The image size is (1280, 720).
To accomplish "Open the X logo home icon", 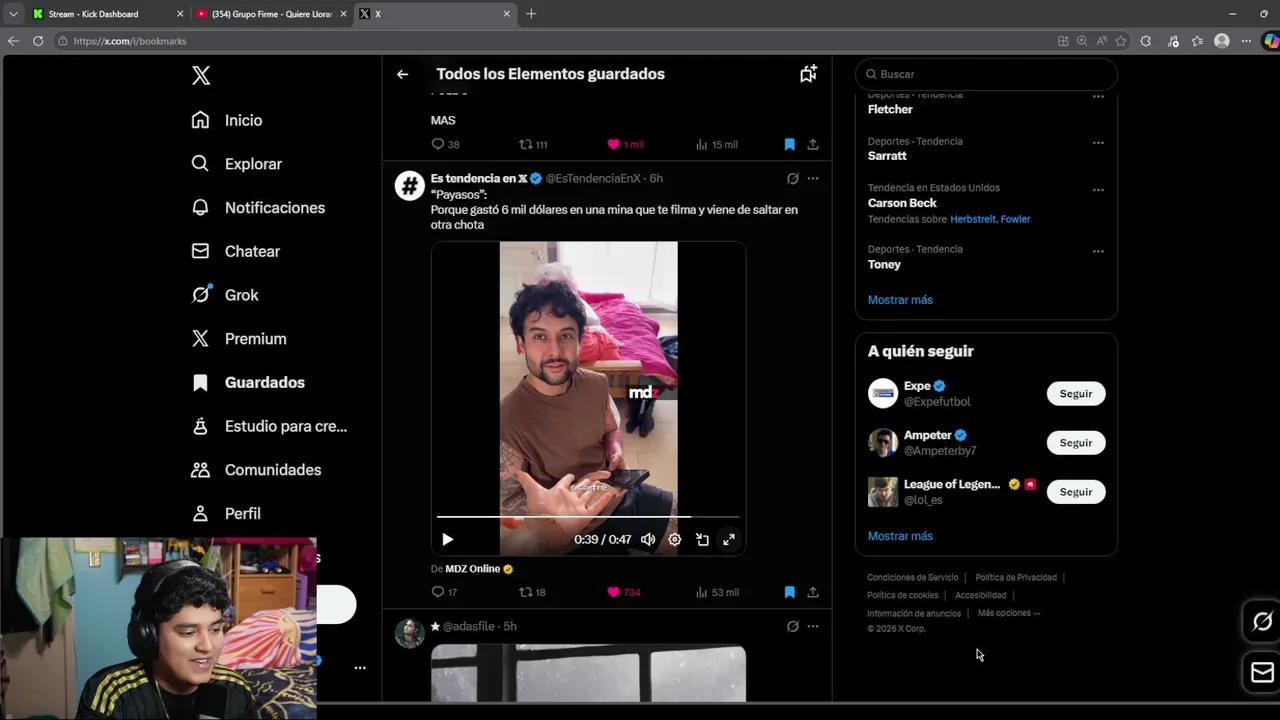I will coord(201,76).
